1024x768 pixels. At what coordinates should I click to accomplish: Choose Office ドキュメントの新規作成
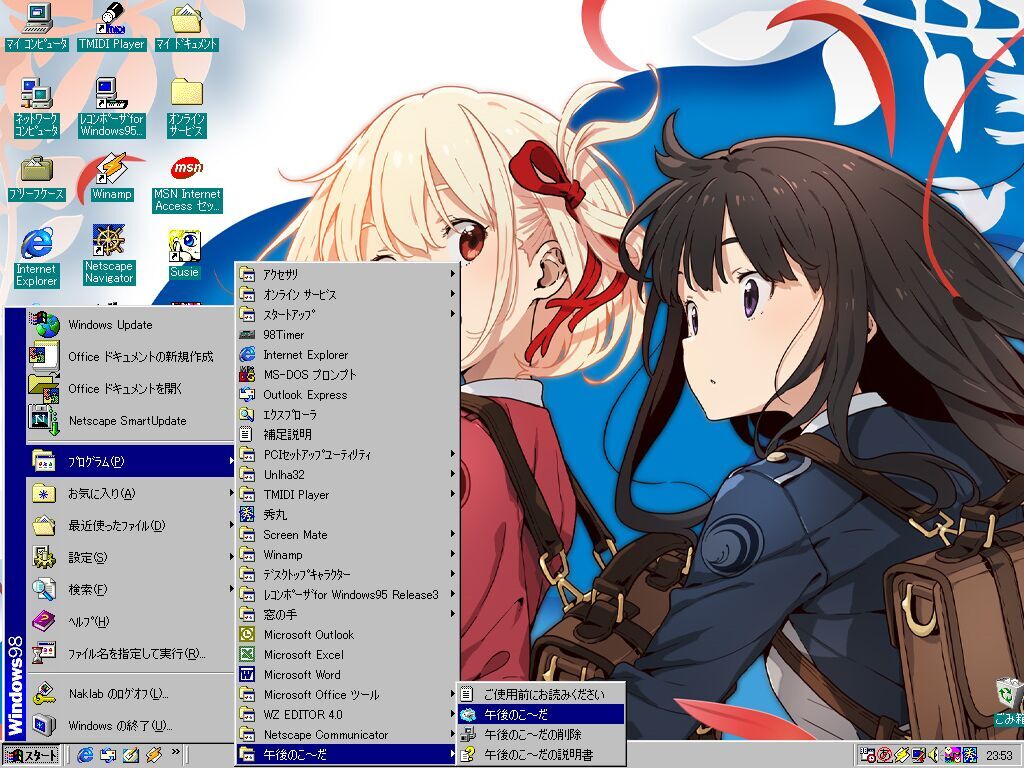(x=131, y=357)
